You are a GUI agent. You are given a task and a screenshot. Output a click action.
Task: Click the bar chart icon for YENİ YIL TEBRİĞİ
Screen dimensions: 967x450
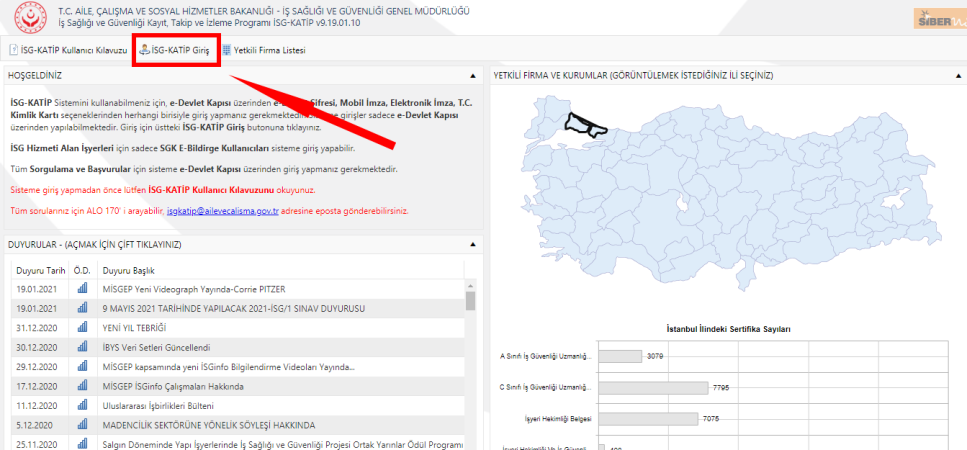tap(82, 327)
